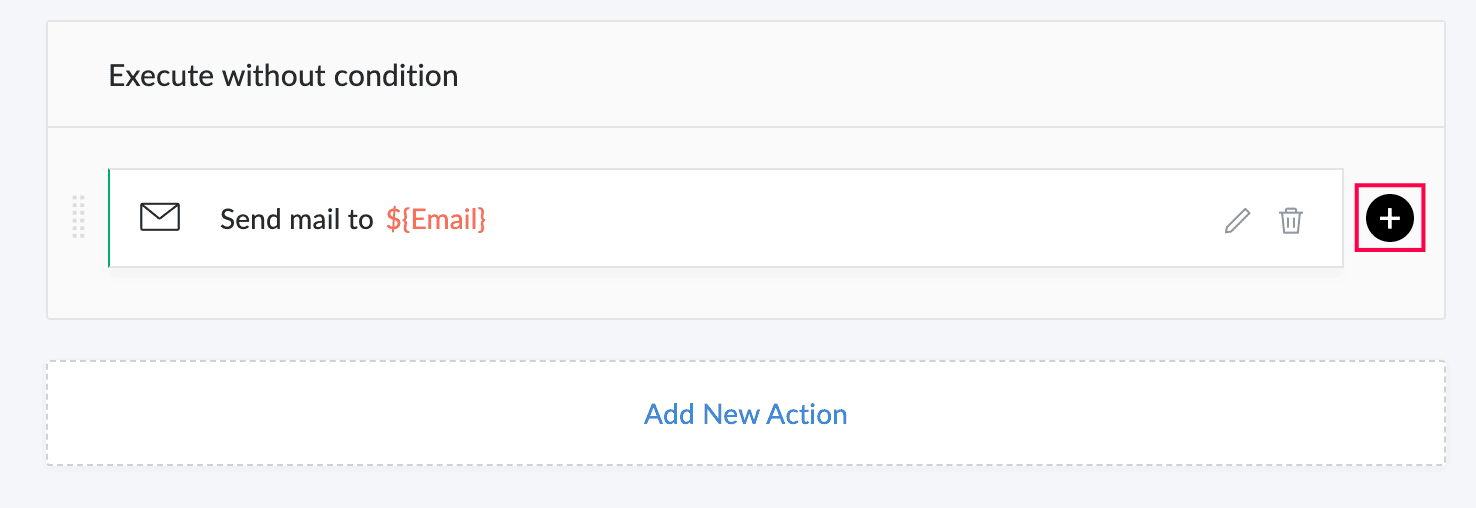Screen dimensions: 1476x508
Task: Click empty space inside Send mail action card
Action: coord(850,218)
